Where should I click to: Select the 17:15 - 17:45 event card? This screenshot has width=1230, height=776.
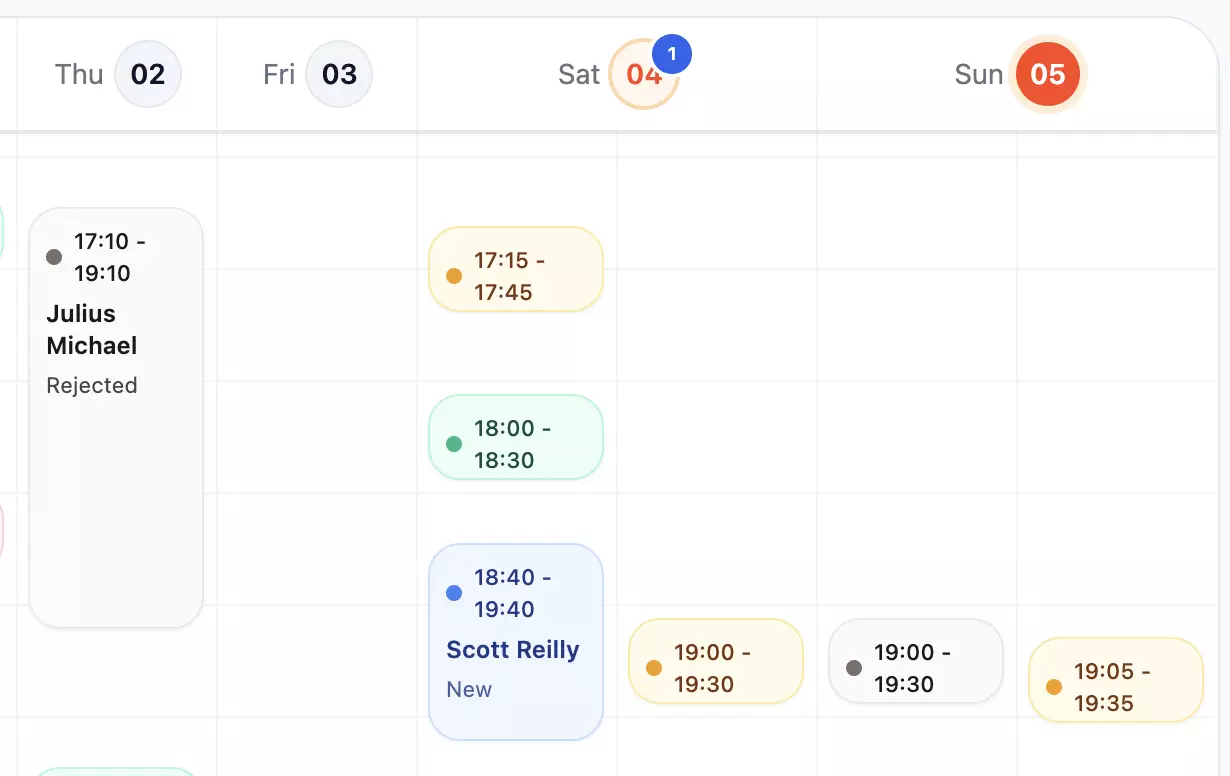click(x=516, y=269)
